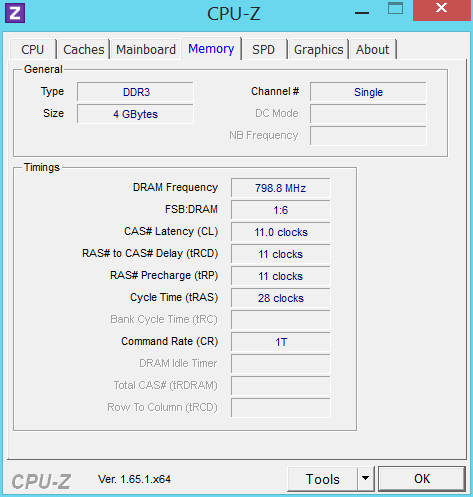473x497 pixels.
Task: Click the FSB:DRAM ratio field
Action: pyautogui.click(x=281, y=210)
